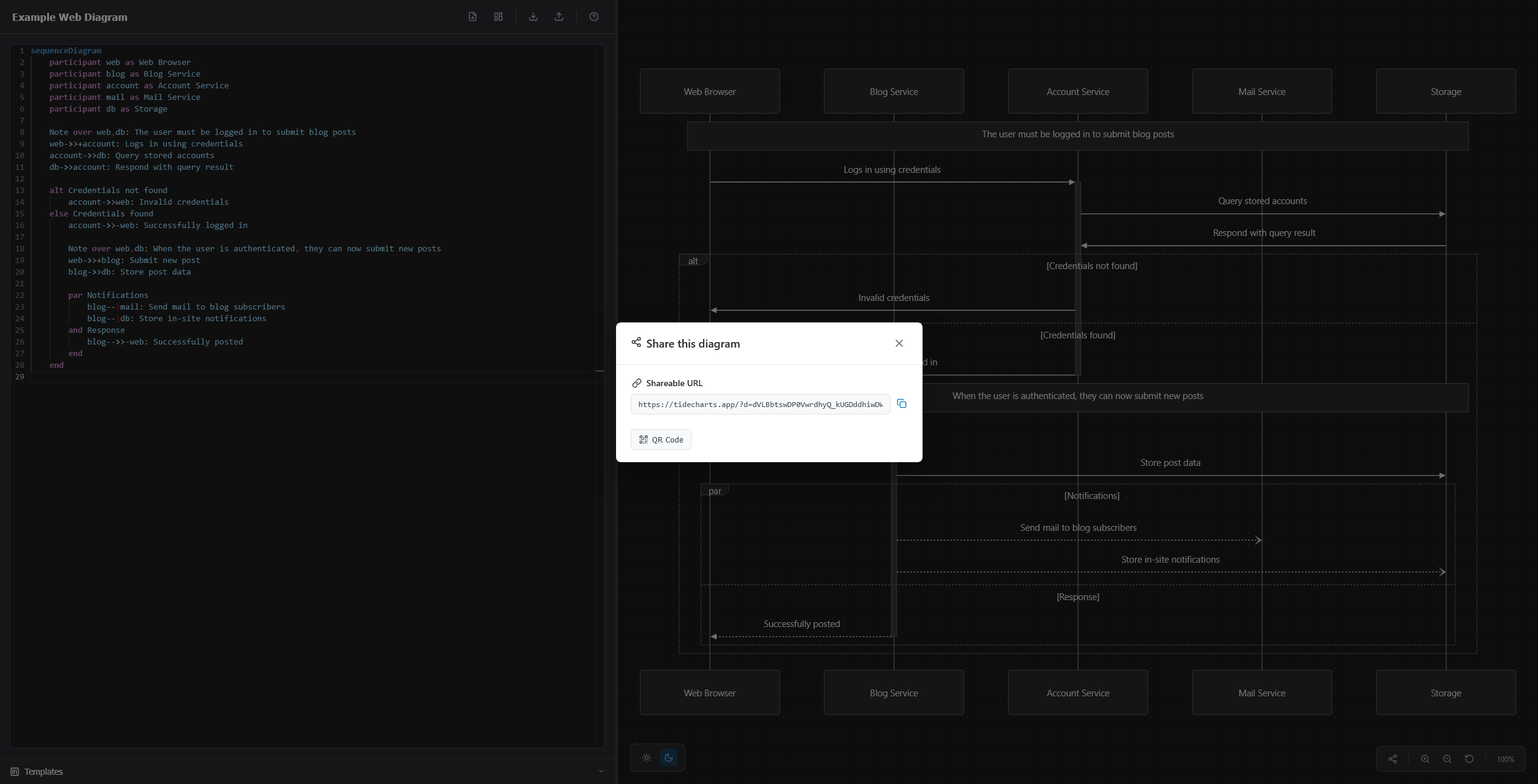This screenshot has height=784, width=1538.
Task: Click the Templates label at bottom
Action: click(x=44, y=772)
